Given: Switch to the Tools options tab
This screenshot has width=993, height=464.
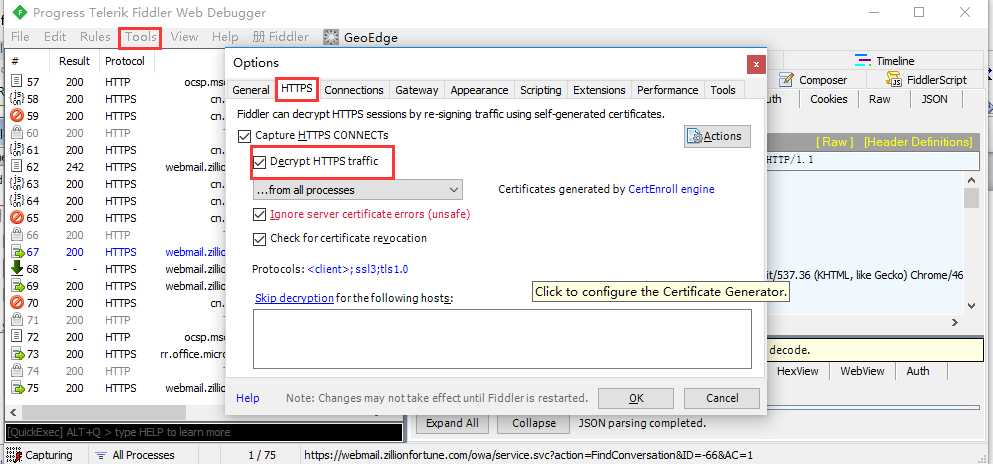Looking at the screenshot, I should (723, 90).
